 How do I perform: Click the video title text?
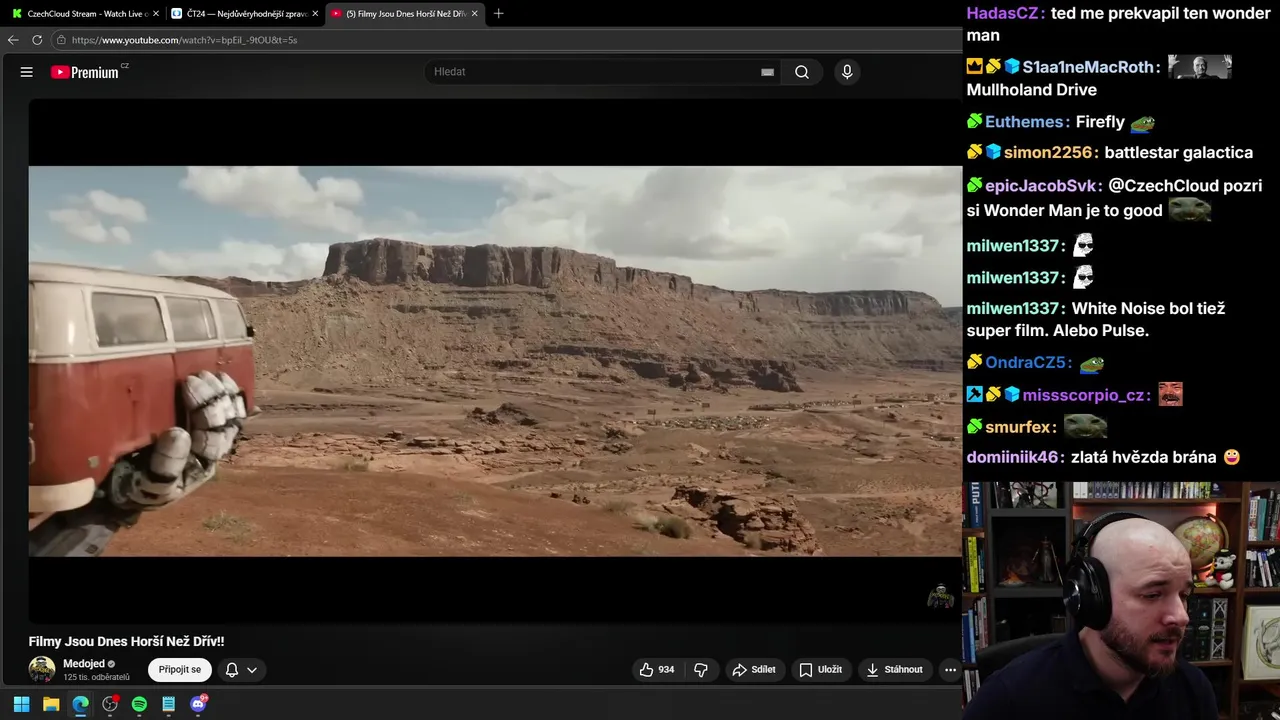tap(126, 642)
